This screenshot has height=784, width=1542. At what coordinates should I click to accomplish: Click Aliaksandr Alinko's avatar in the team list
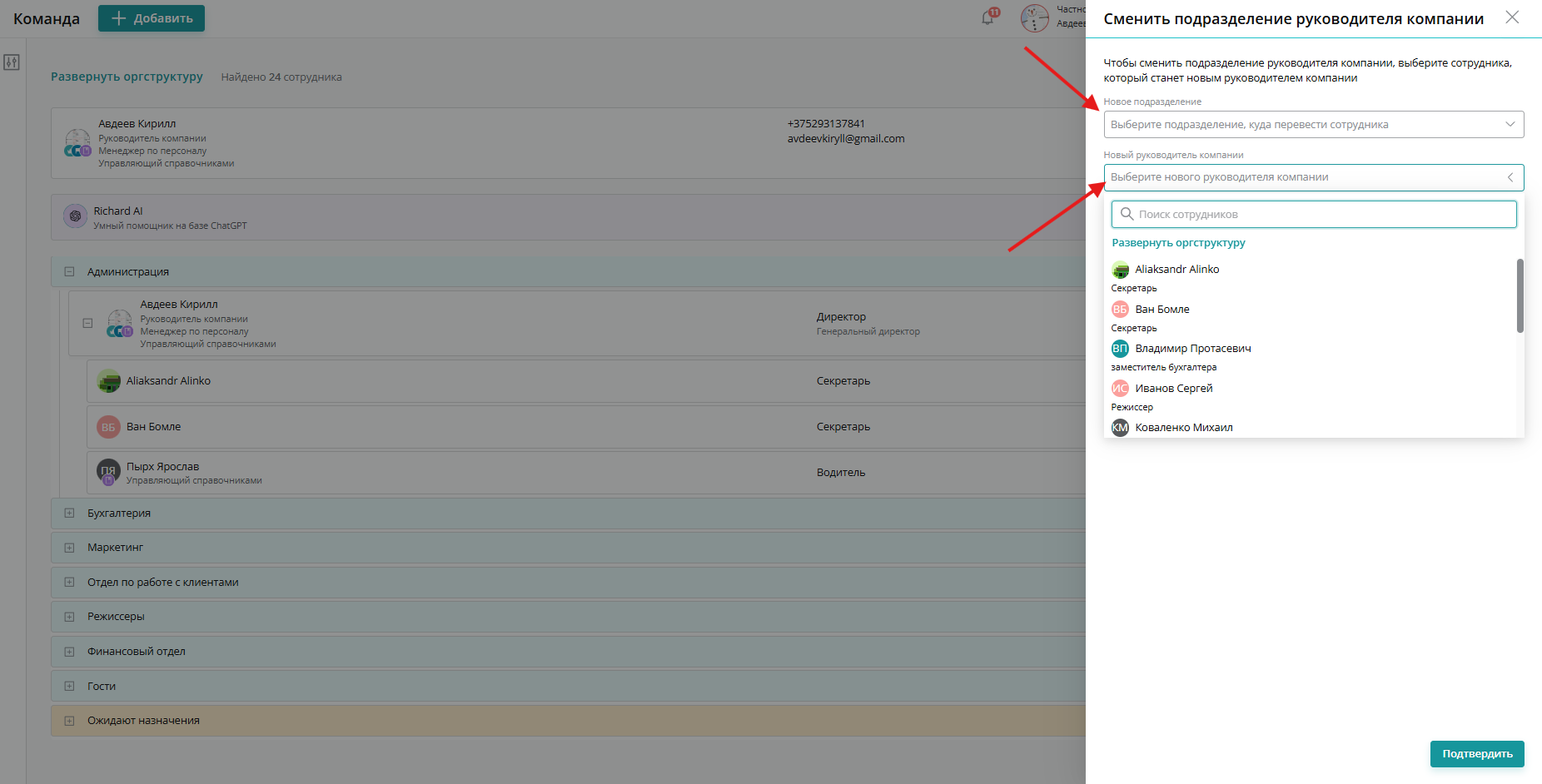click(108, 381)
